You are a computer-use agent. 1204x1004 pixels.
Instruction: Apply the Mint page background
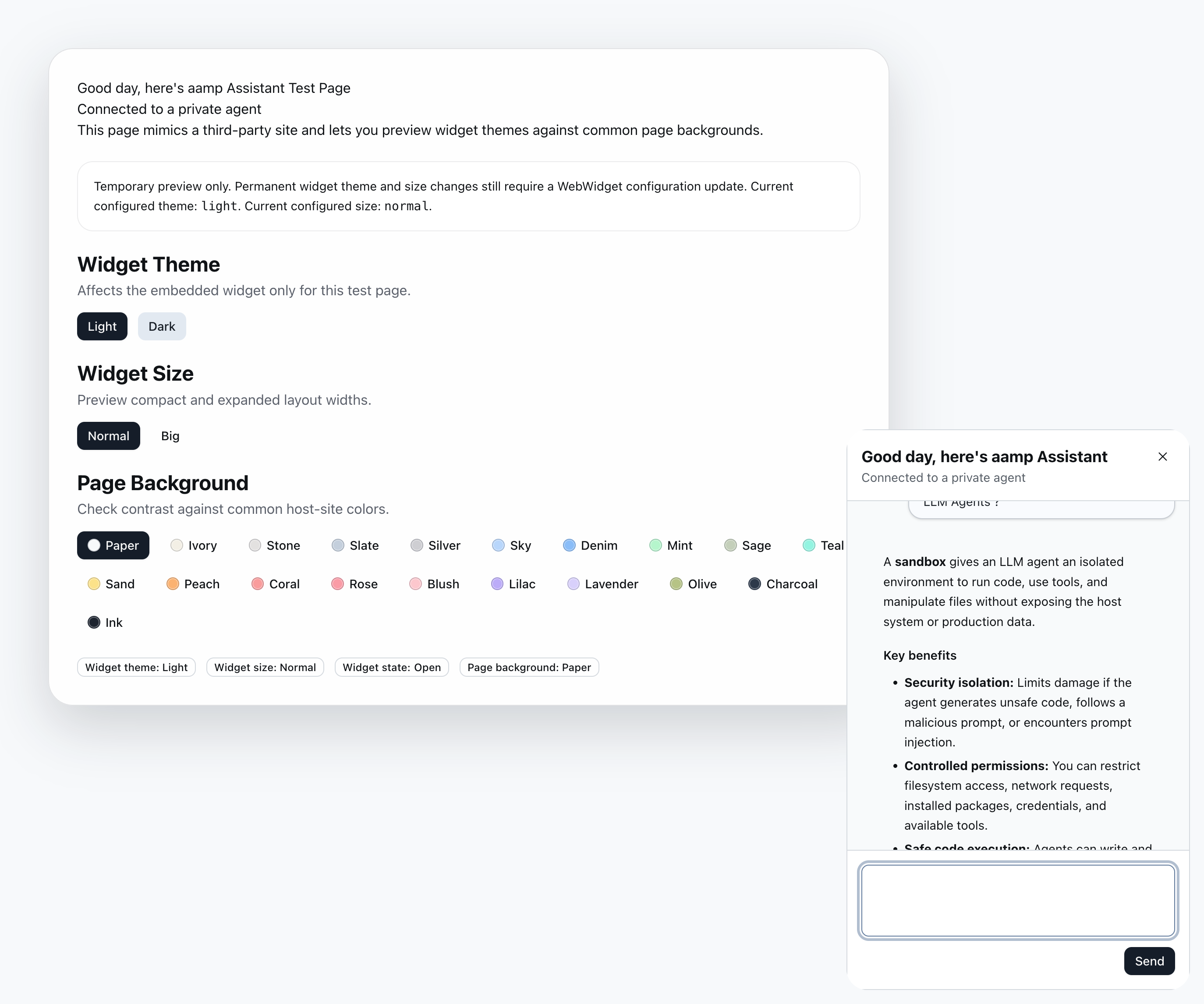671,545
